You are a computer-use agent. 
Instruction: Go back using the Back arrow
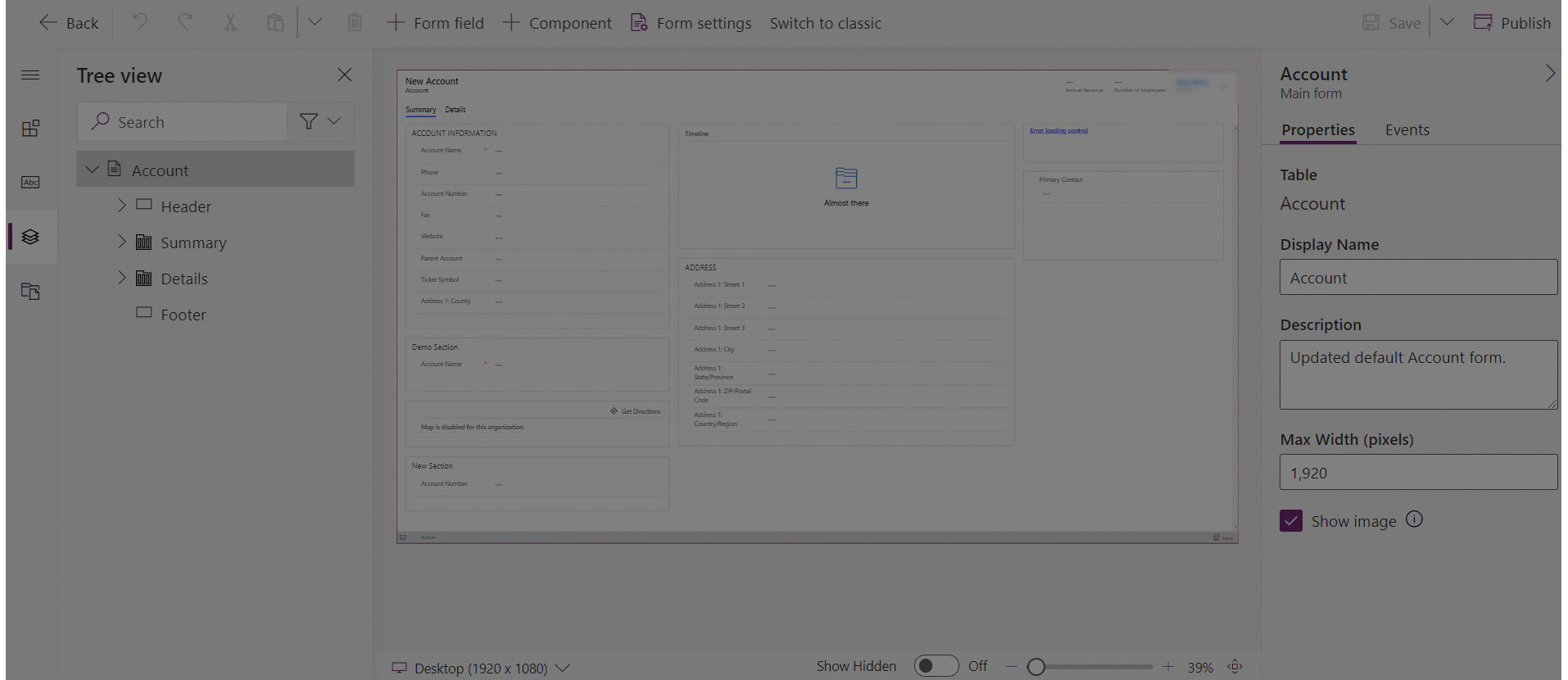coord(69,23)
